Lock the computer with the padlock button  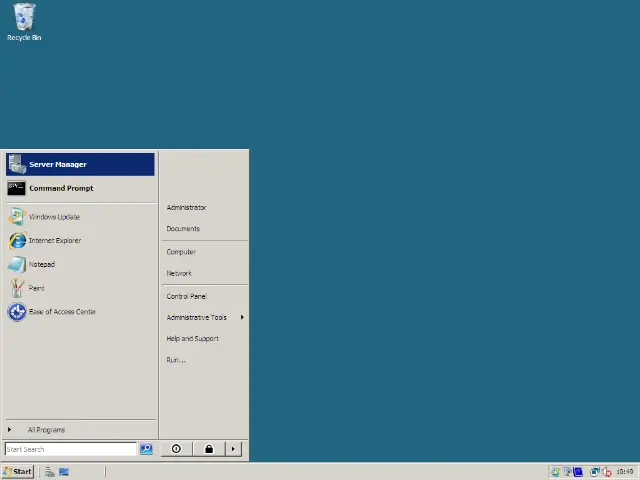click(209, 449)
